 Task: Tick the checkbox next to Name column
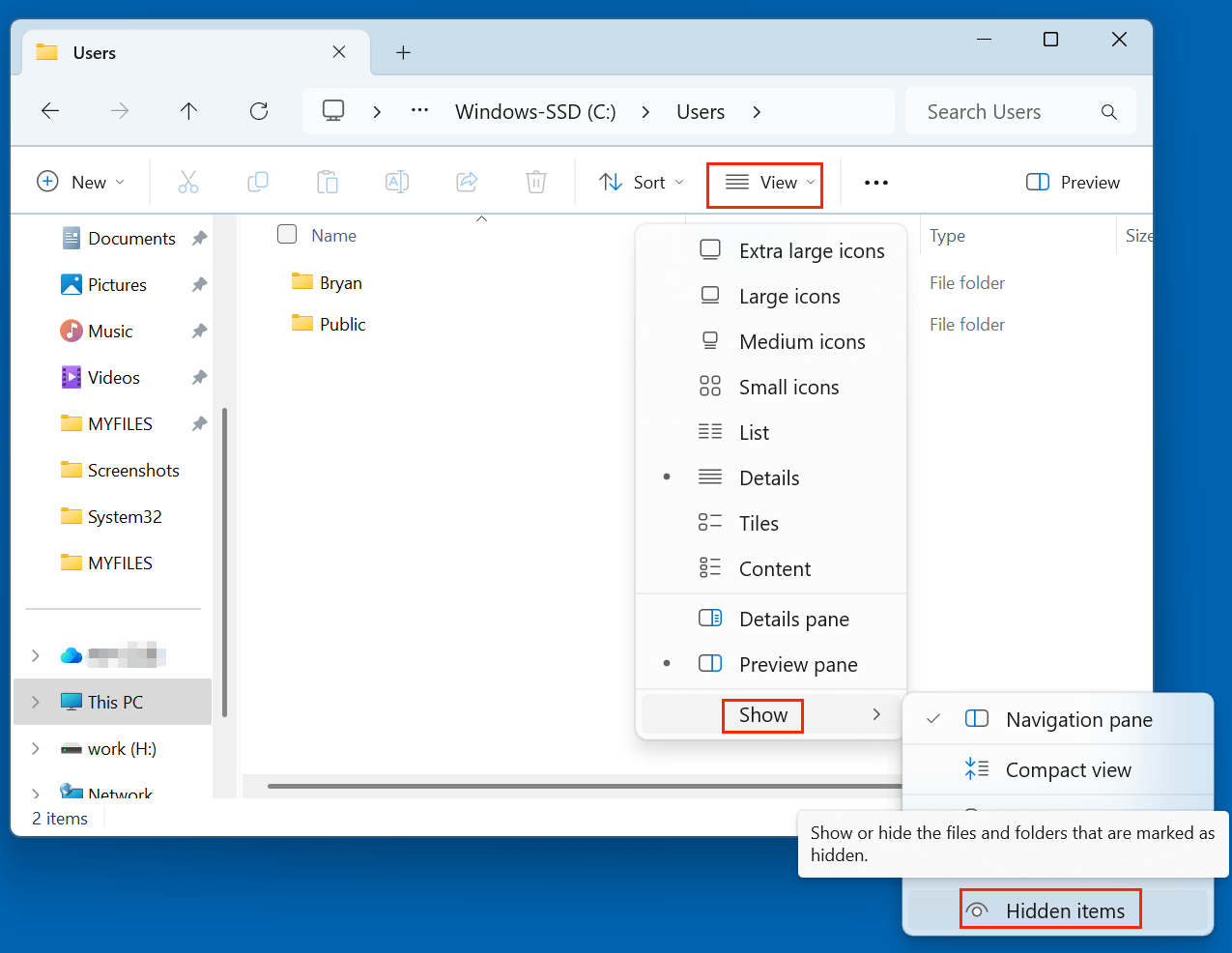pyautogui.click(x=287, y=234)
